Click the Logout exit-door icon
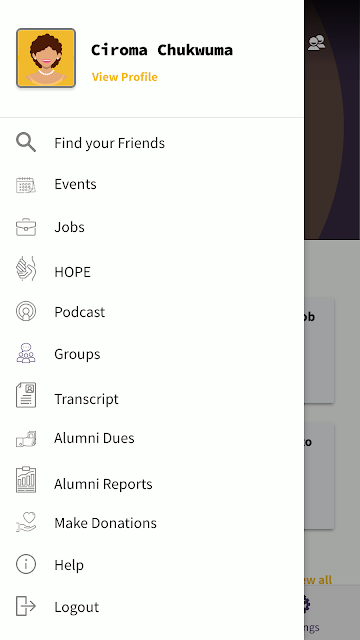This screenshot has height=640, width=360. click(x=26, y=606)
